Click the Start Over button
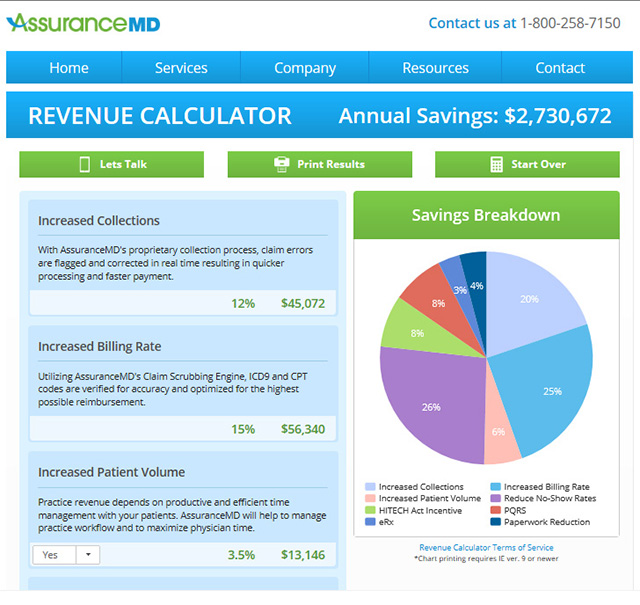The image size is (640, 605). tap(527, 164)
